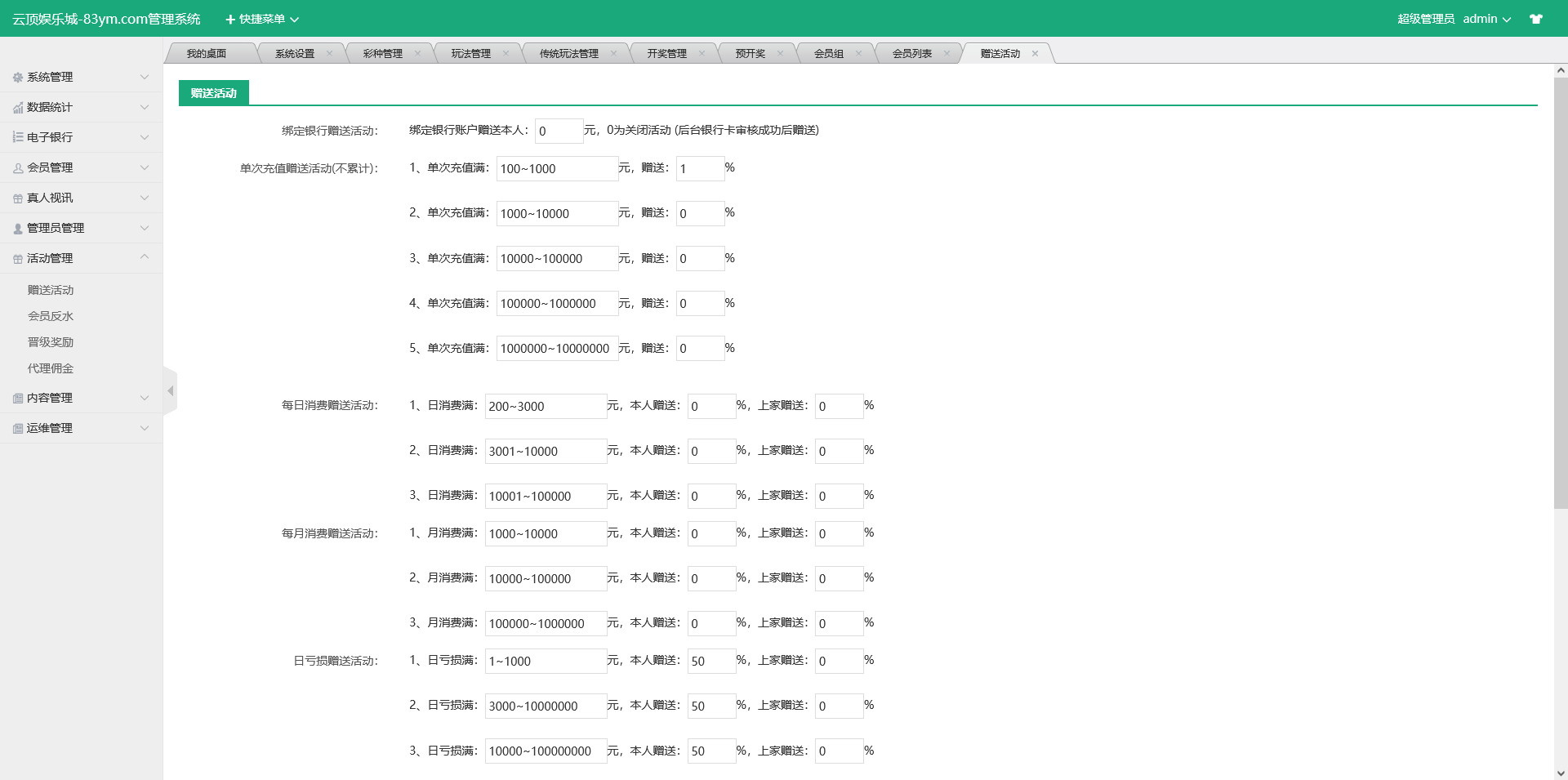
Task: Open 代理佣金 in the sidebar
Action: (51, 368)
